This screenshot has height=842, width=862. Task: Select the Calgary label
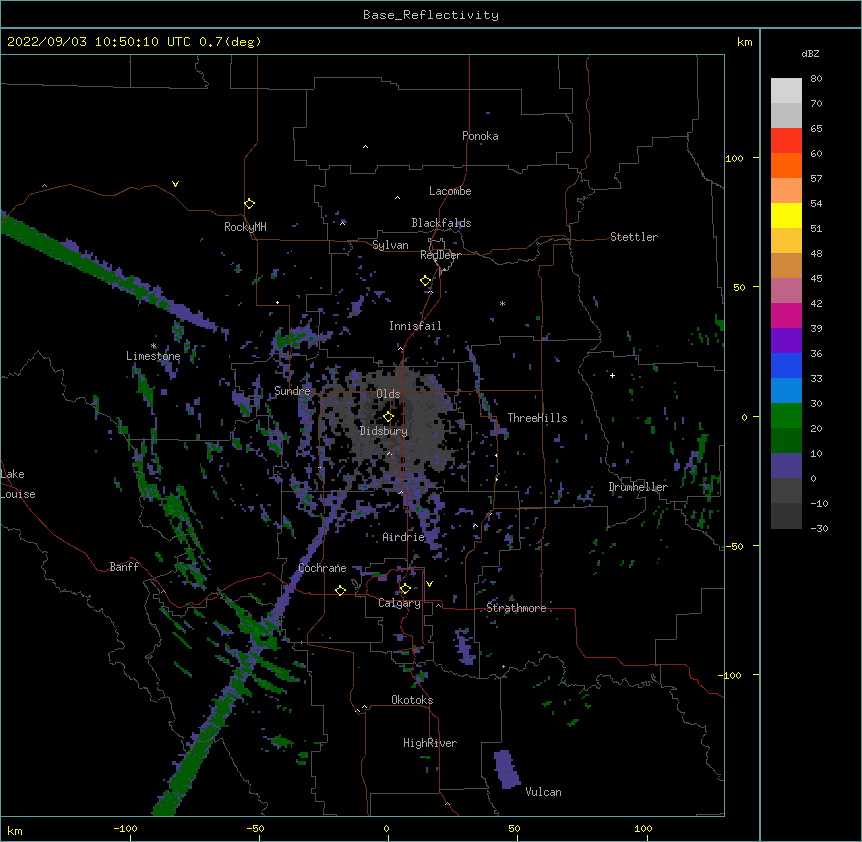399,603
